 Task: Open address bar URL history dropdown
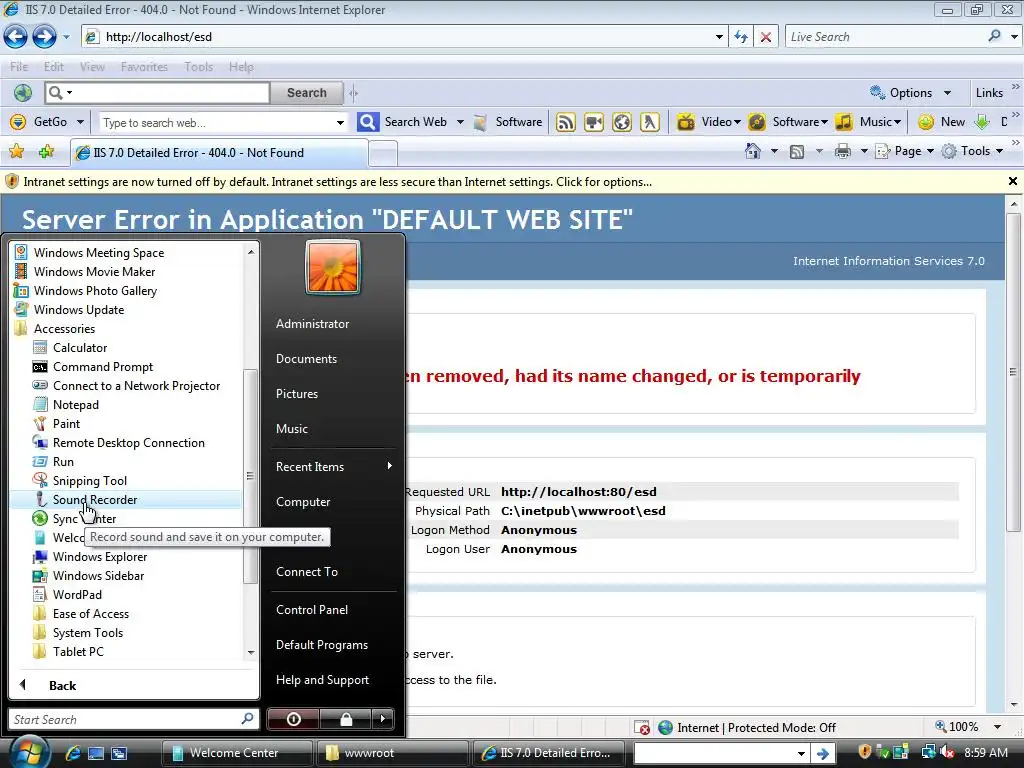[719, 37]
